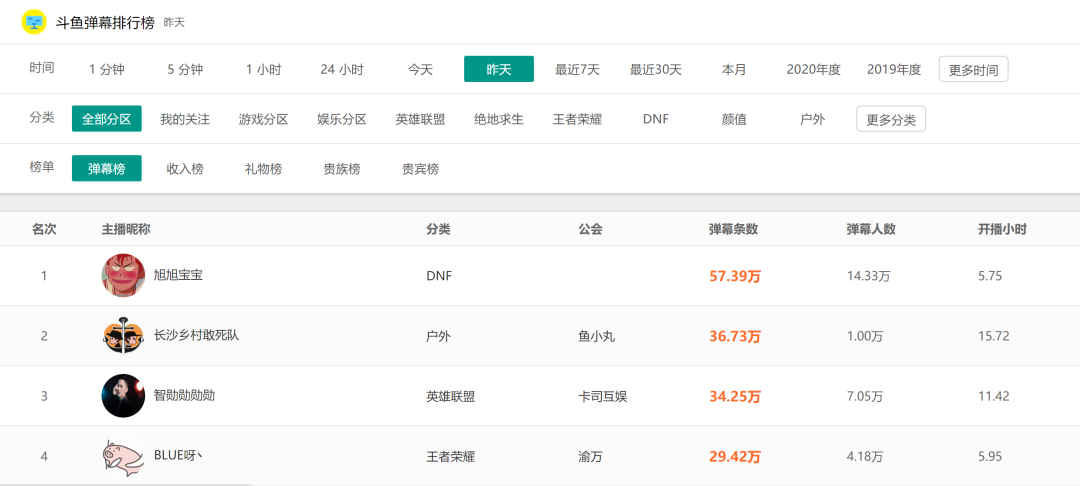Open 旭旭宝宝's avatar thumbnail
This screenshot has height=486, width=1080.
123,275
